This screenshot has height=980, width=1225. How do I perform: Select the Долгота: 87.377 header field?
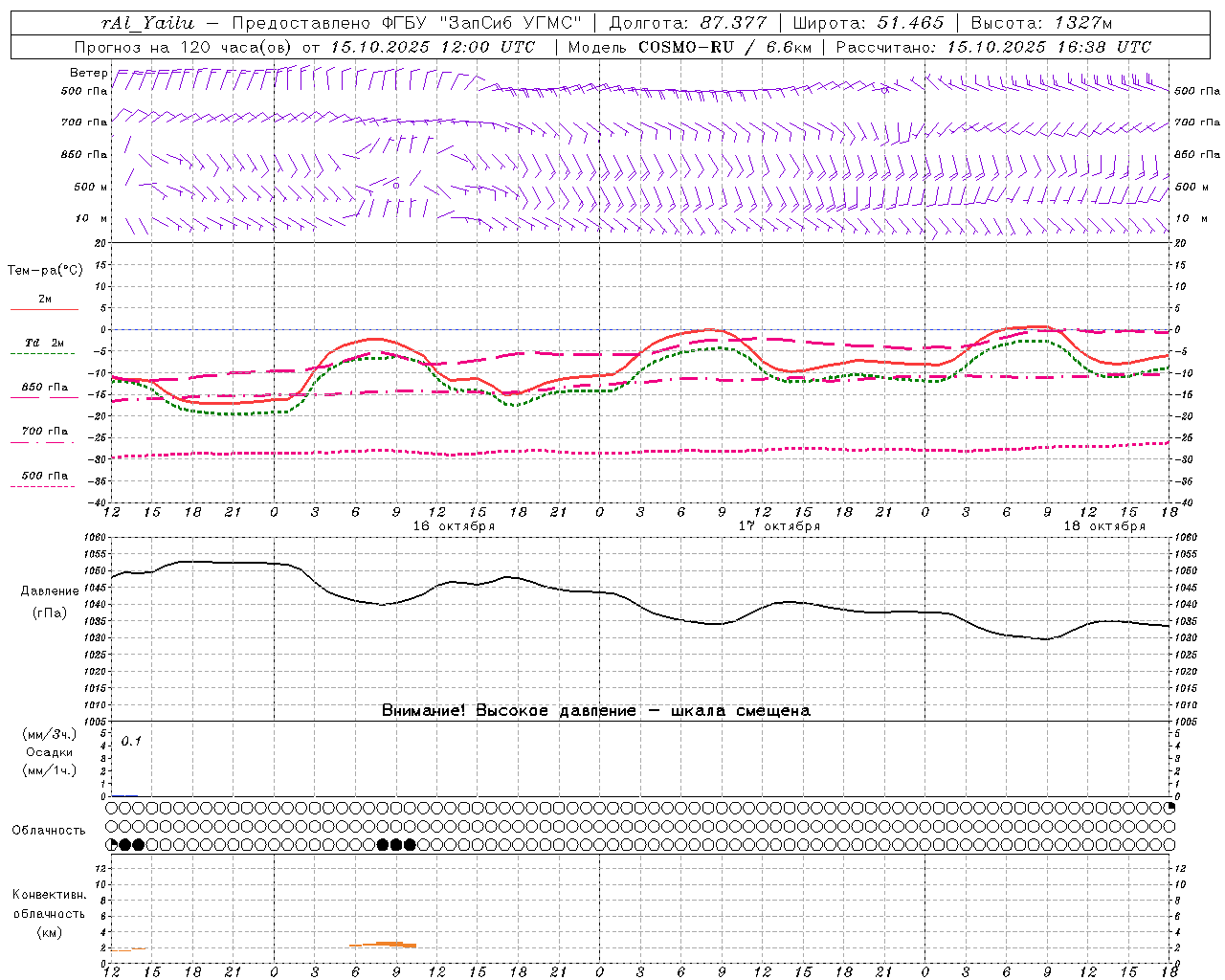[687, 23]
